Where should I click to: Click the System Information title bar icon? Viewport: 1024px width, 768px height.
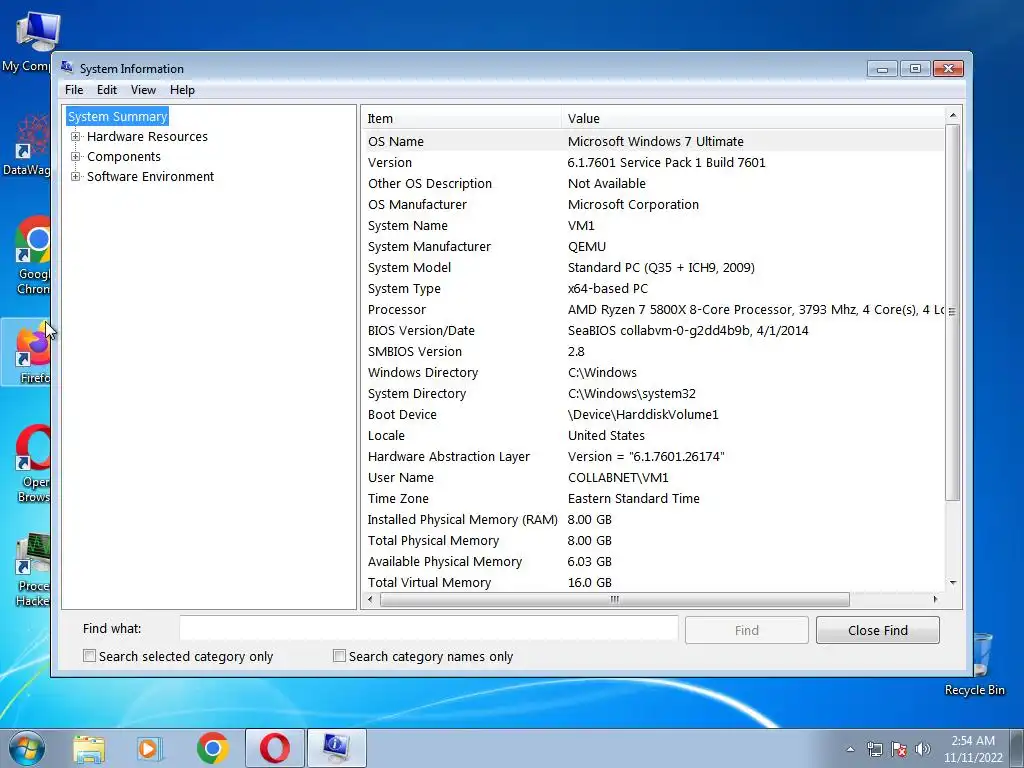click(67, 67)
